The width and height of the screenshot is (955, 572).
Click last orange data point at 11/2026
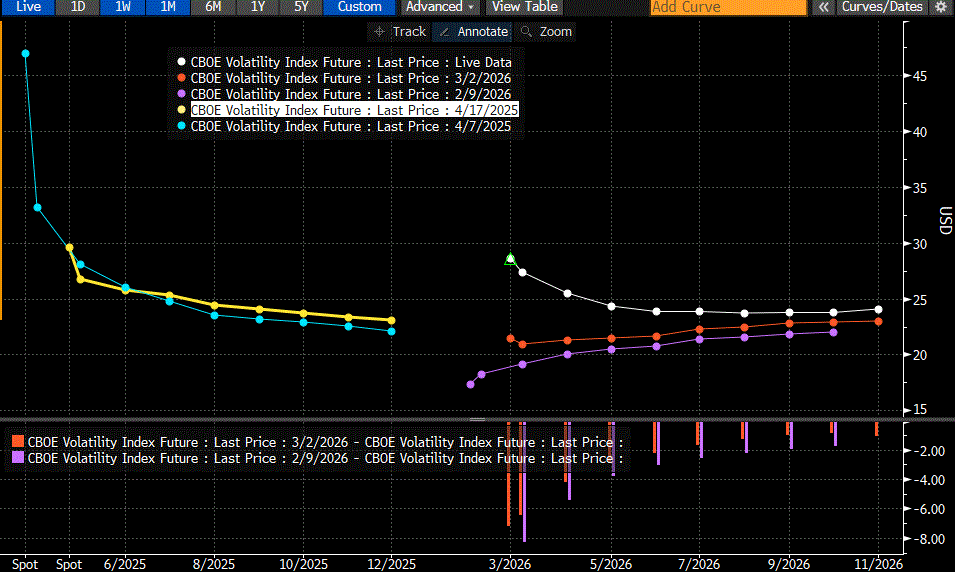(878, 321)
